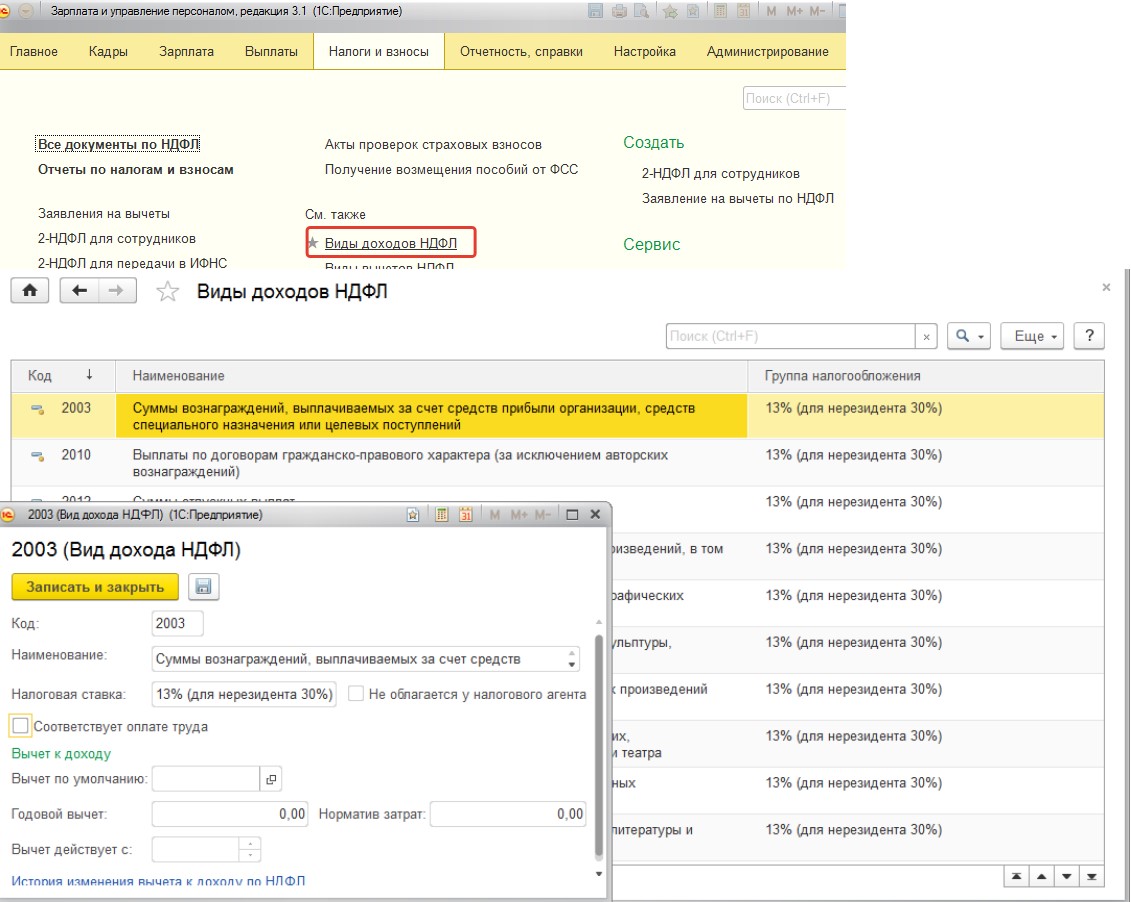1131x902 pixels.
Task: Click Записать и закрыть button
Action: click(94, 587)
